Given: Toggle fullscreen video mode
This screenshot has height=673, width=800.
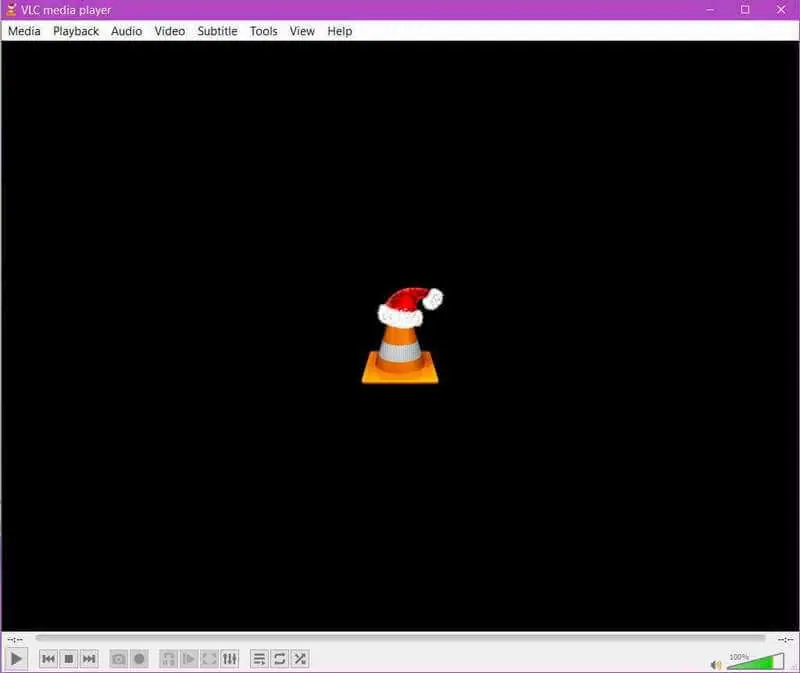Looking at the screenshot, I should point(209,659).
